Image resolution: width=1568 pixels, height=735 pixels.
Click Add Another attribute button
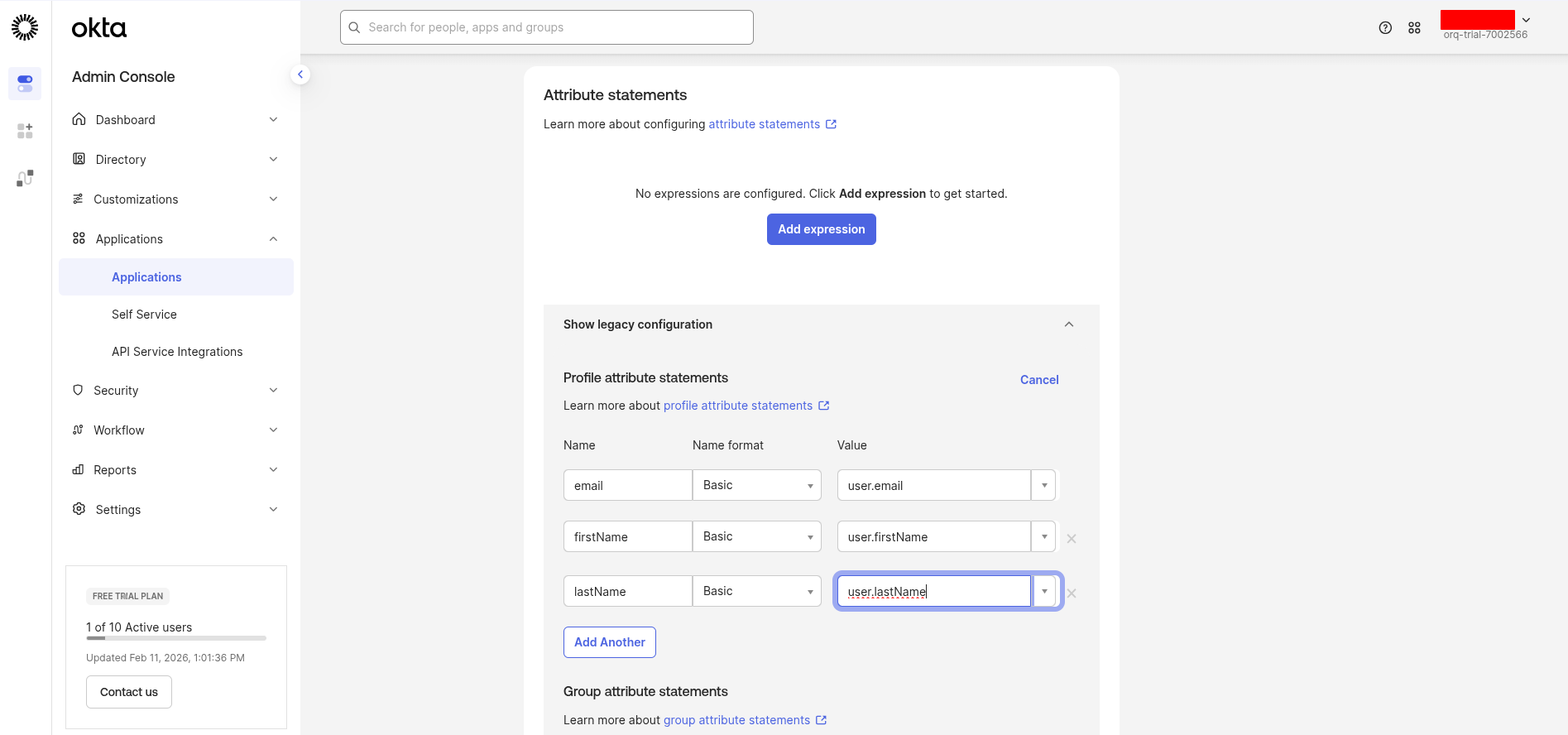click(x=609, y=642)
